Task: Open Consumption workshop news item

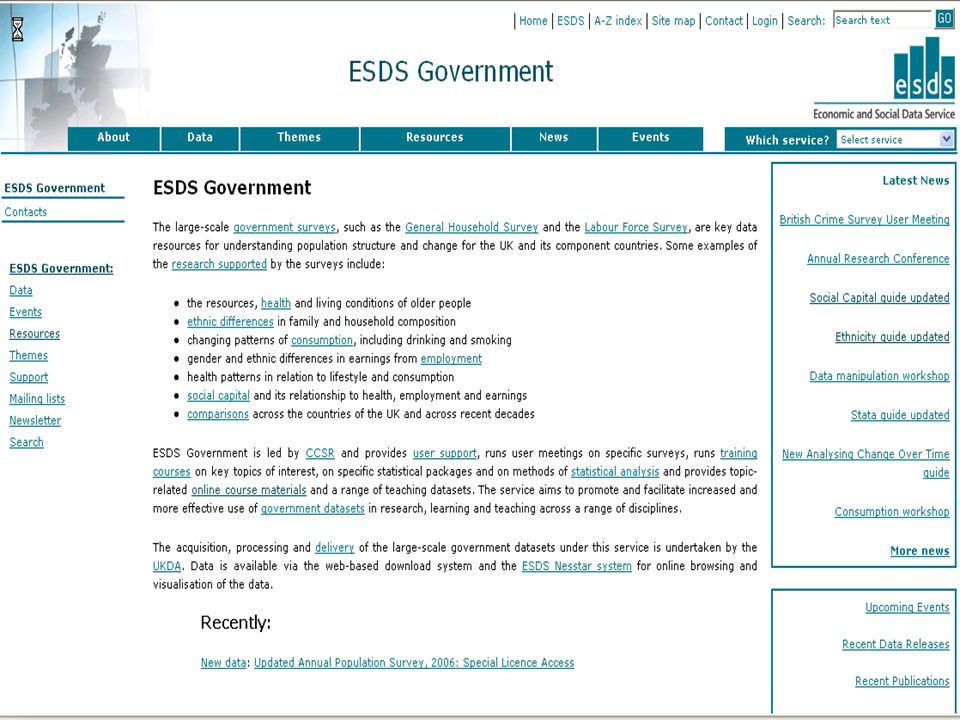Action: click(892, 512)
